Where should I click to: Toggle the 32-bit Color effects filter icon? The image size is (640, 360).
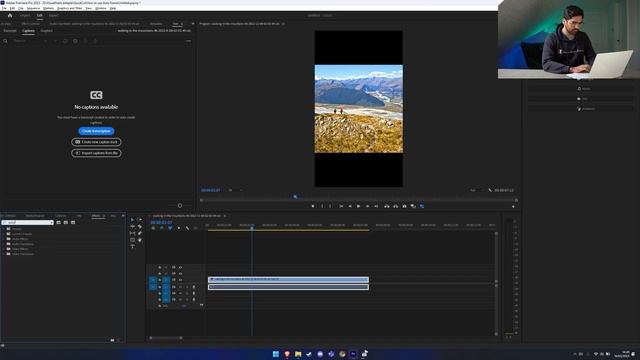(x=66, y=222)
